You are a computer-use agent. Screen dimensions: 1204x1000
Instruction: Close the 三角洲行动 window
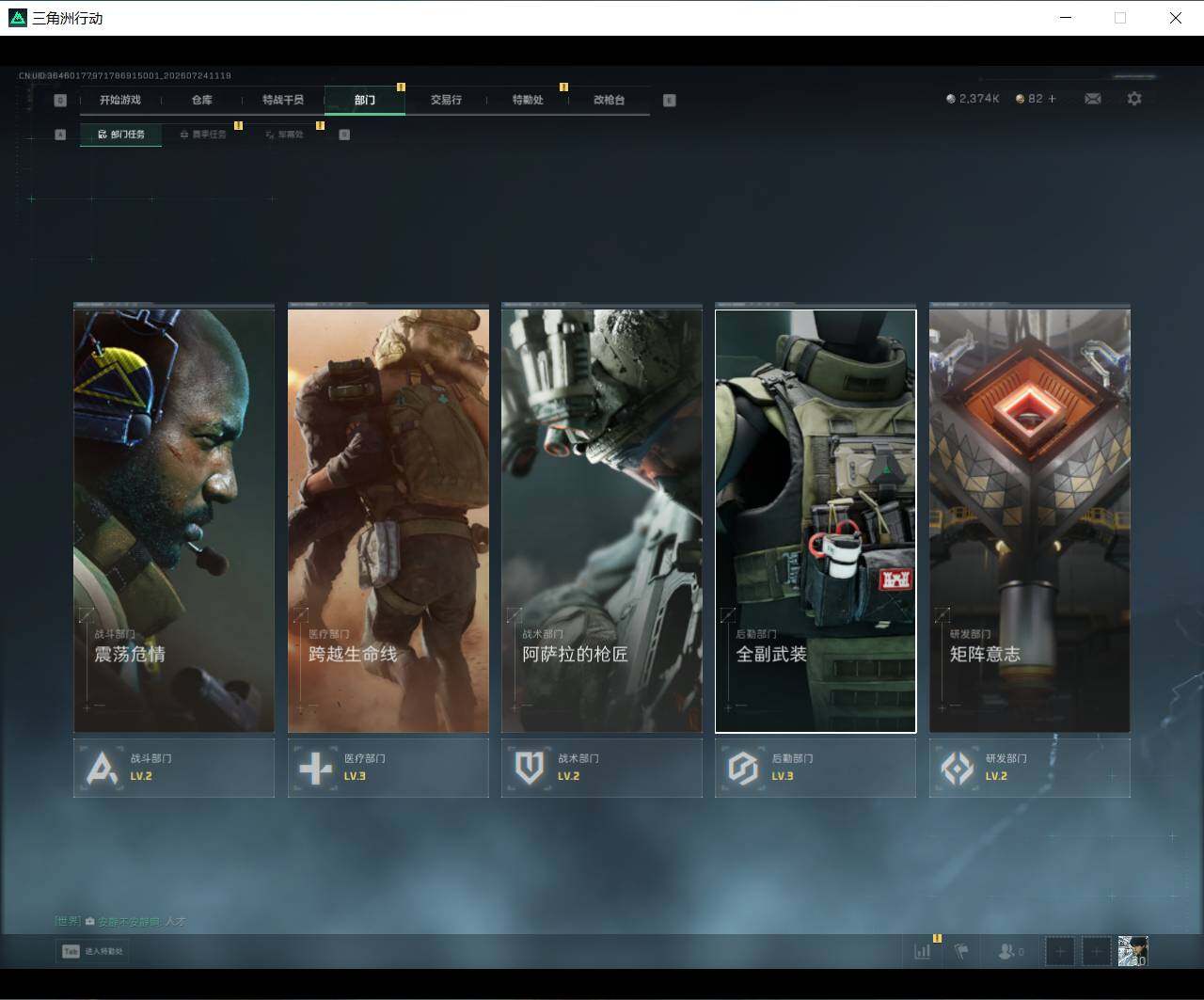point(1176,18)
